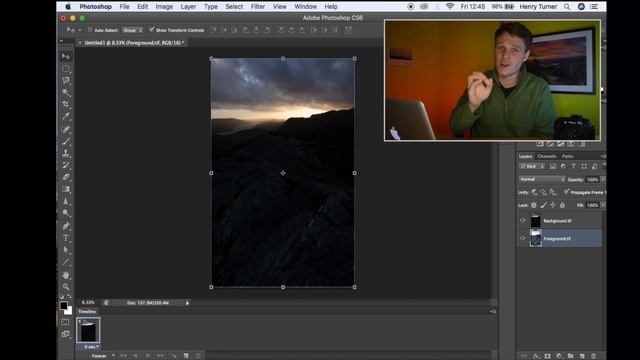Select the Lasso tool
The image size is (640, 360).
[x=66, y=80]
